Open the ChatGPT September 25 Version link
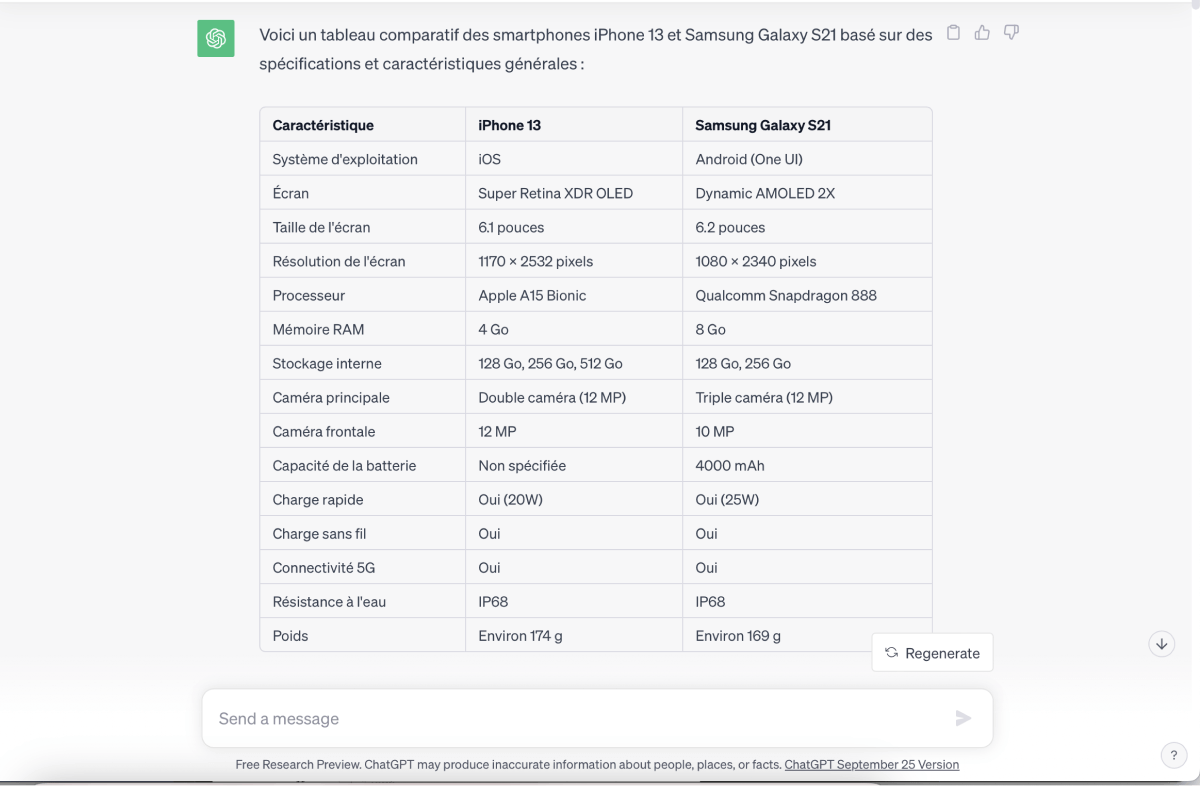The image size is (1200, 786). tap(871, 764)
